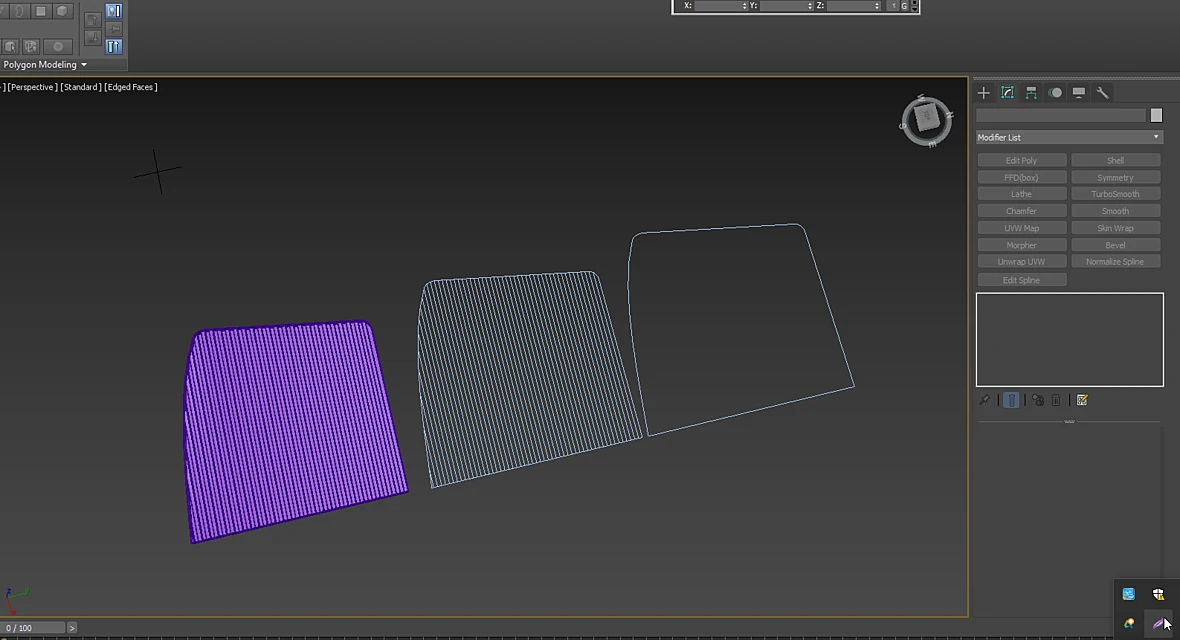The image size is (1180, 640).
Task: Select the Element sub-object cube icon
Action: pyautogui.click(x=62, y=11)
